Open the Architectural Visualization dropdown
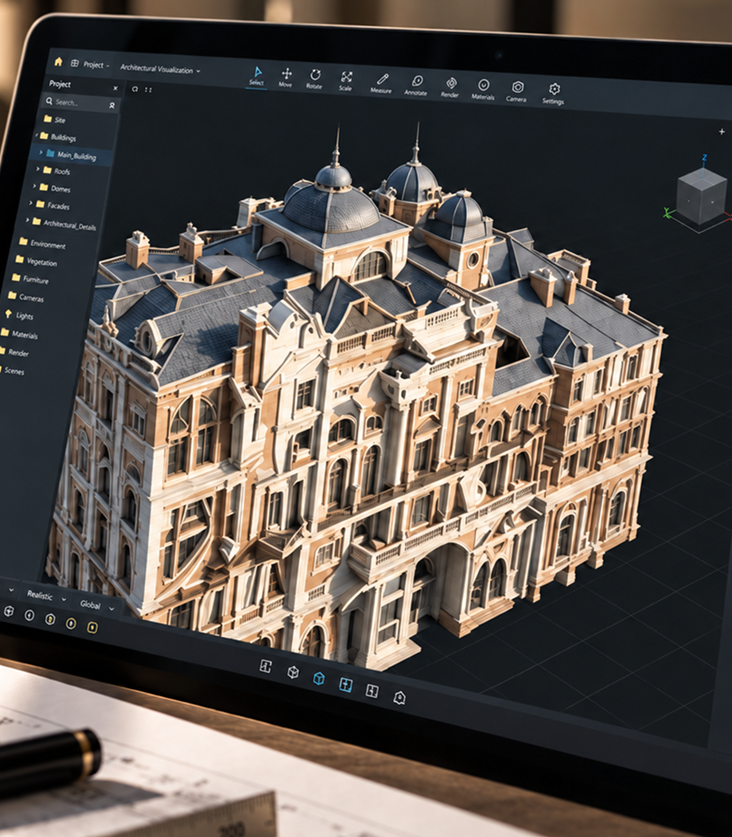Screen dimensions: 732x837 tap(160, 69)
